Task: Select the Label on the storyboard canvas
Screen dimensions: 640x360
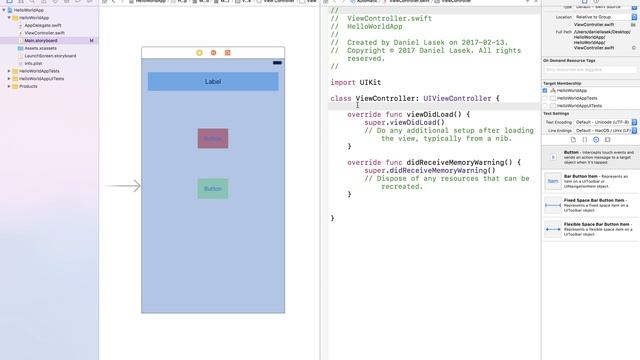Action: click(213, 82)
